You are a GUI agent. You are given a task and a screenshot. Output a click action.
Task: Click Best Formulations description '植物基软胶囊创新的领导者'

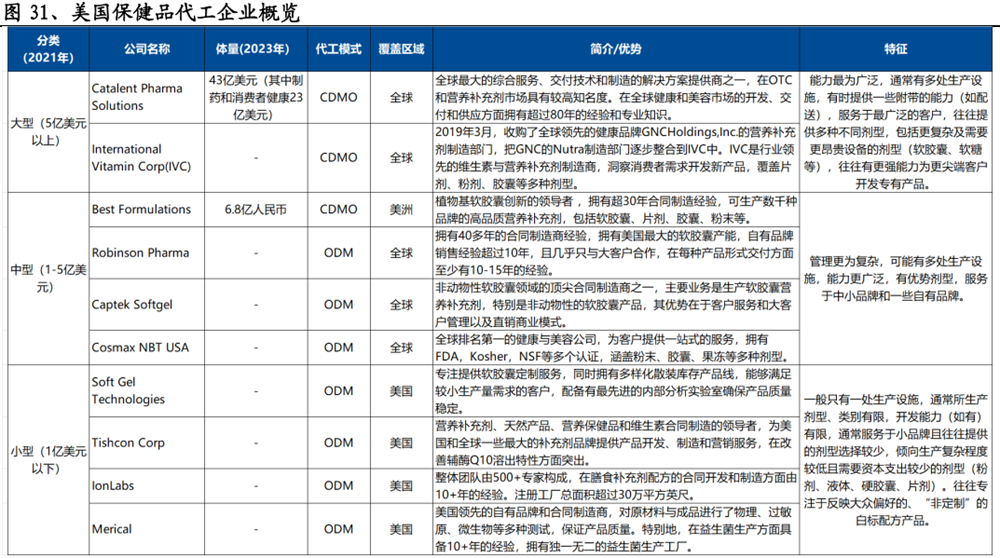point(615,209)
